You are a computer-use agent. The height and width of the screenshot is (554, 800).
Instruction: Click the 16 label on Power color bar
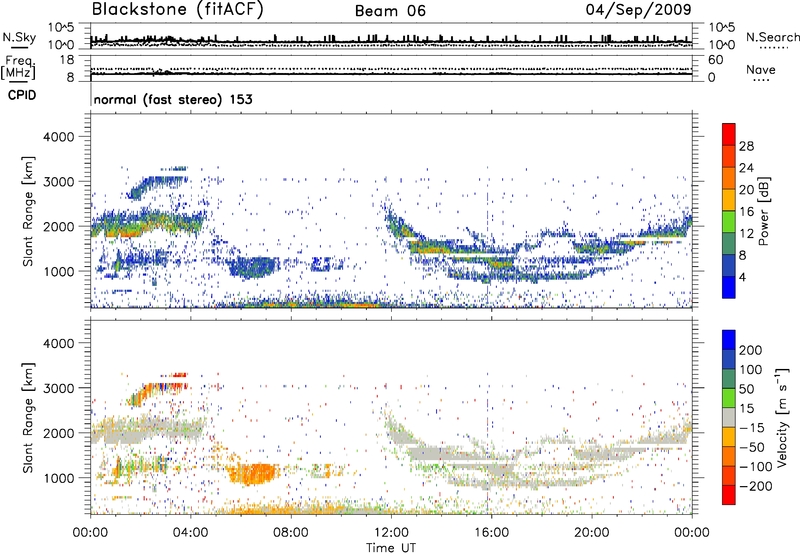pos(746,212)
